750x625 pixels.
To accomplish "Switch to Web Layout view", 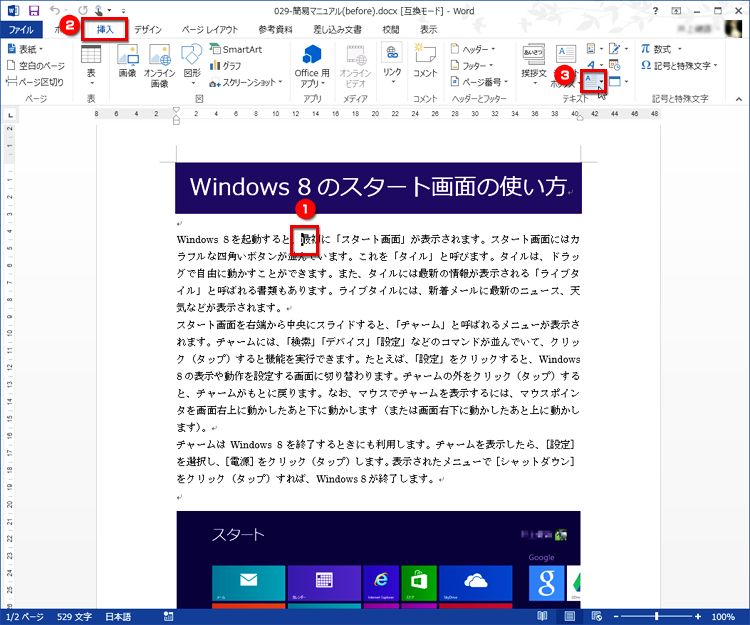I will coord(597,616).
